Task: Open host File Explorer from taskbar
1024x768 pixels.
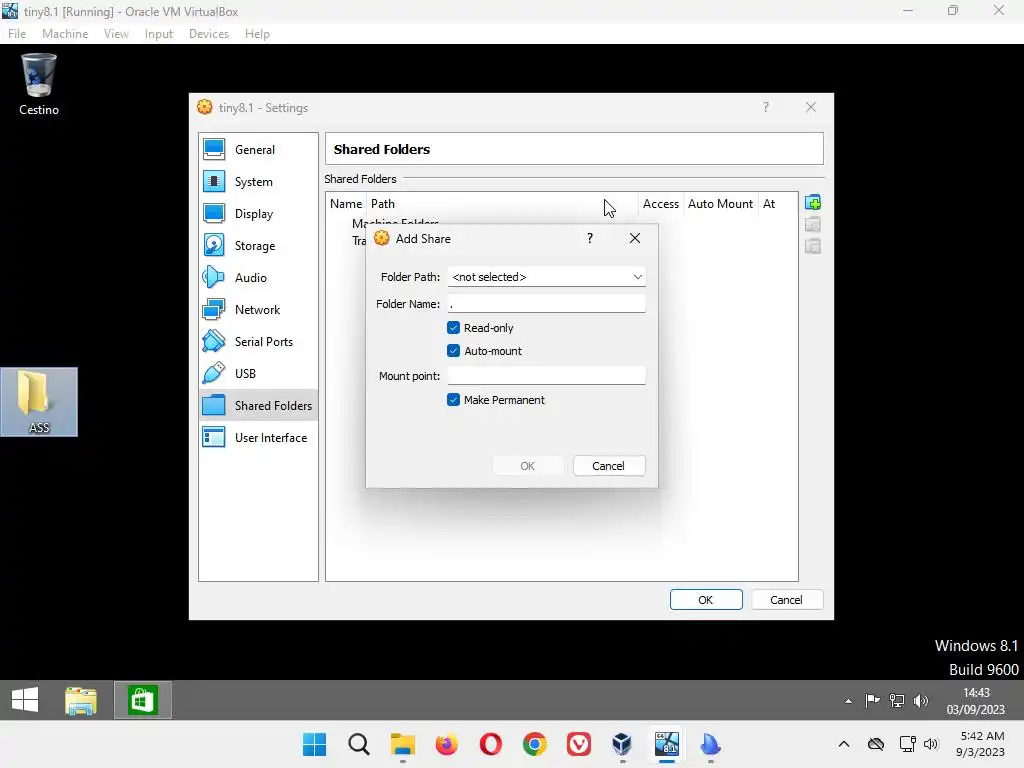Action: pyautogui.click(x=402, y=744)
